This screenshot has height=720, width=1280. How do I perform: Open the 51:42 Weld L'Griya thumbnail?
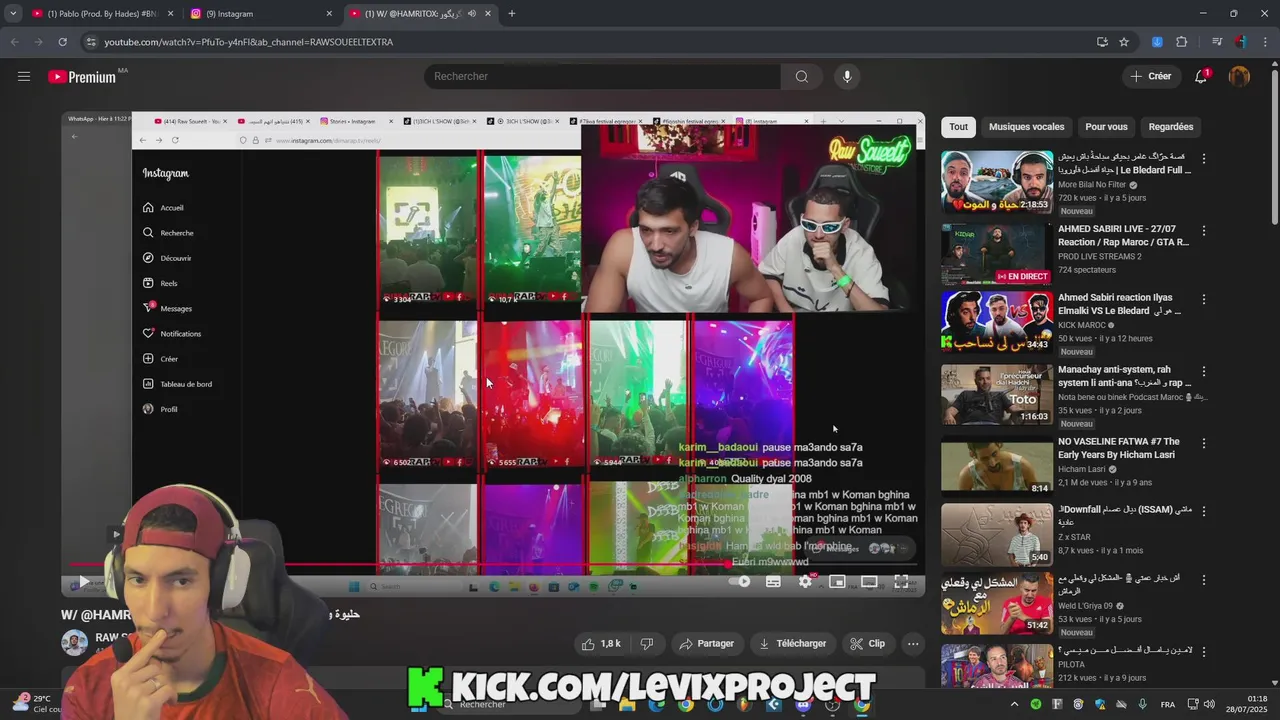pos(997,602)
